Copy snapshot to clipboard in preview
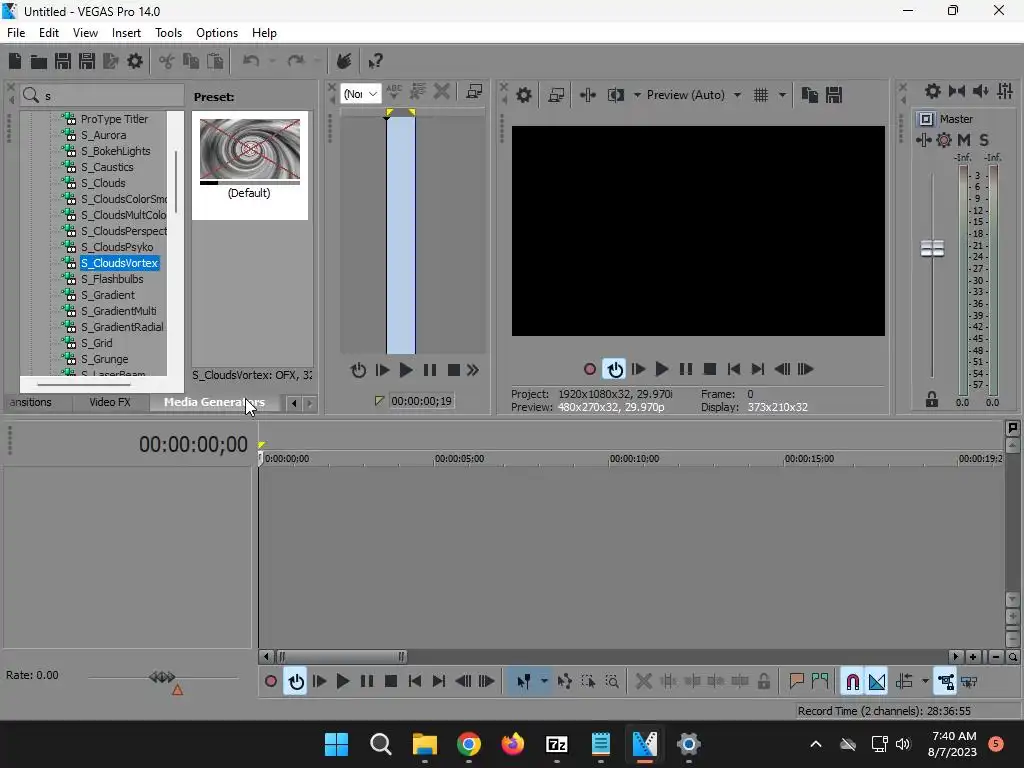 [x=810, y=95]
